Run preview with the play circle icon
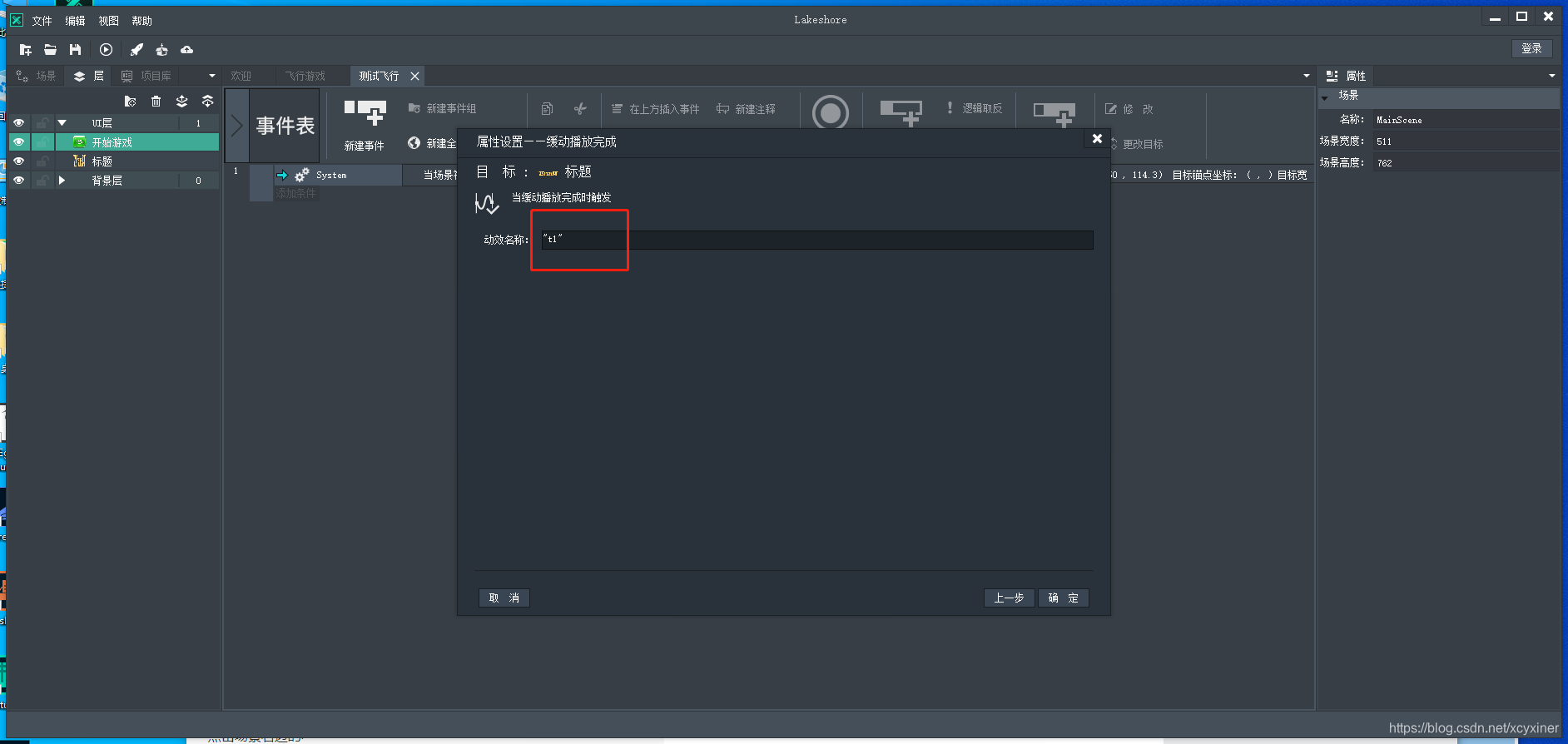Image resolution: width=1568 pixels, height=744 pixels. pos(106,50)
